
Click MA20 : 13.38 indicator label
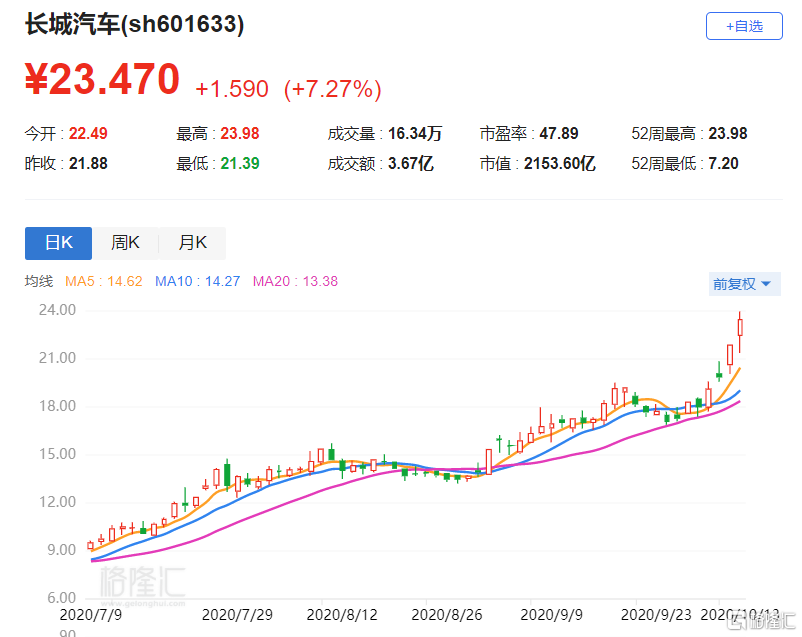pos(295,281)
